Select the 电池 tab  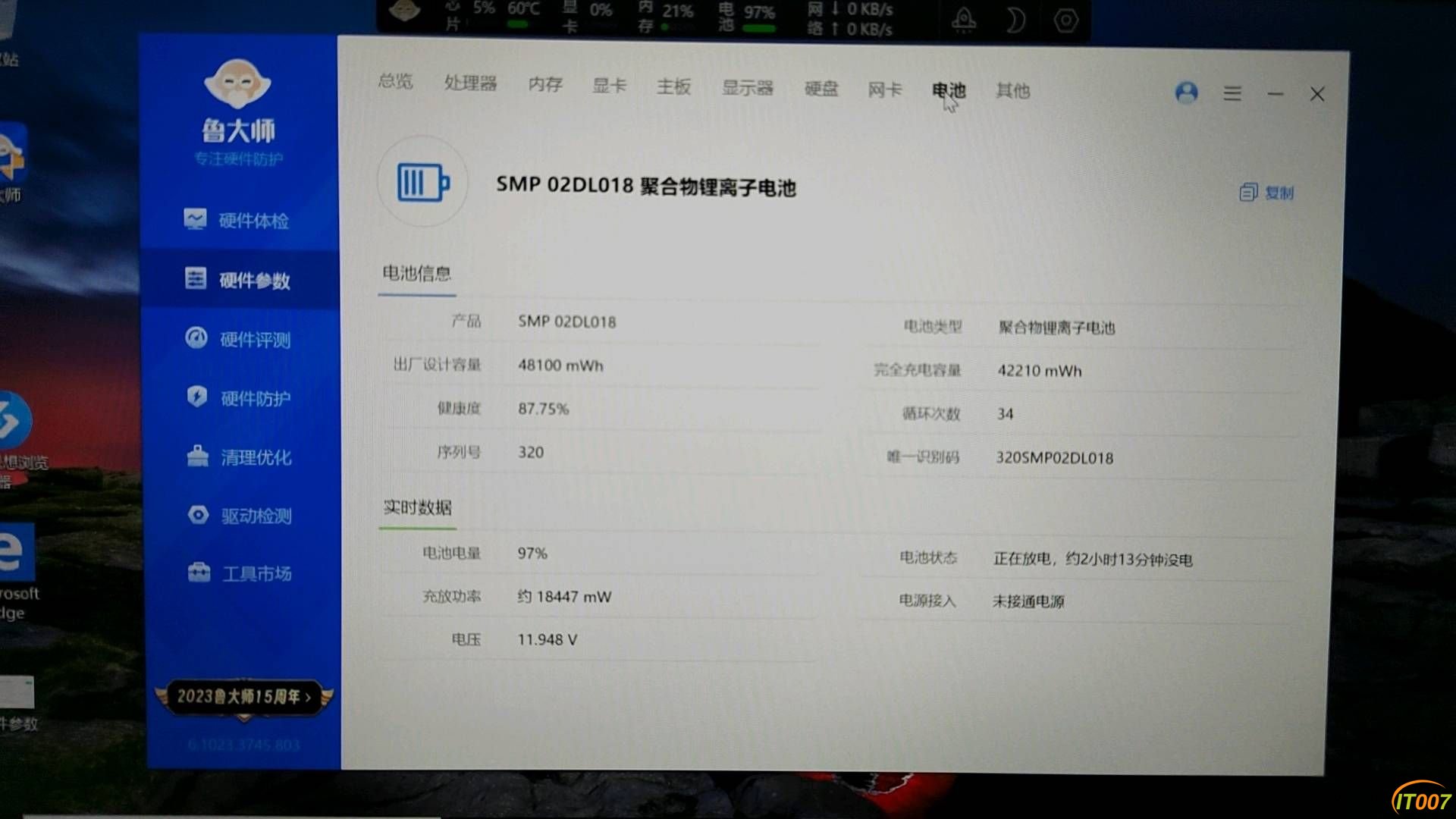[x=948, y=90]
